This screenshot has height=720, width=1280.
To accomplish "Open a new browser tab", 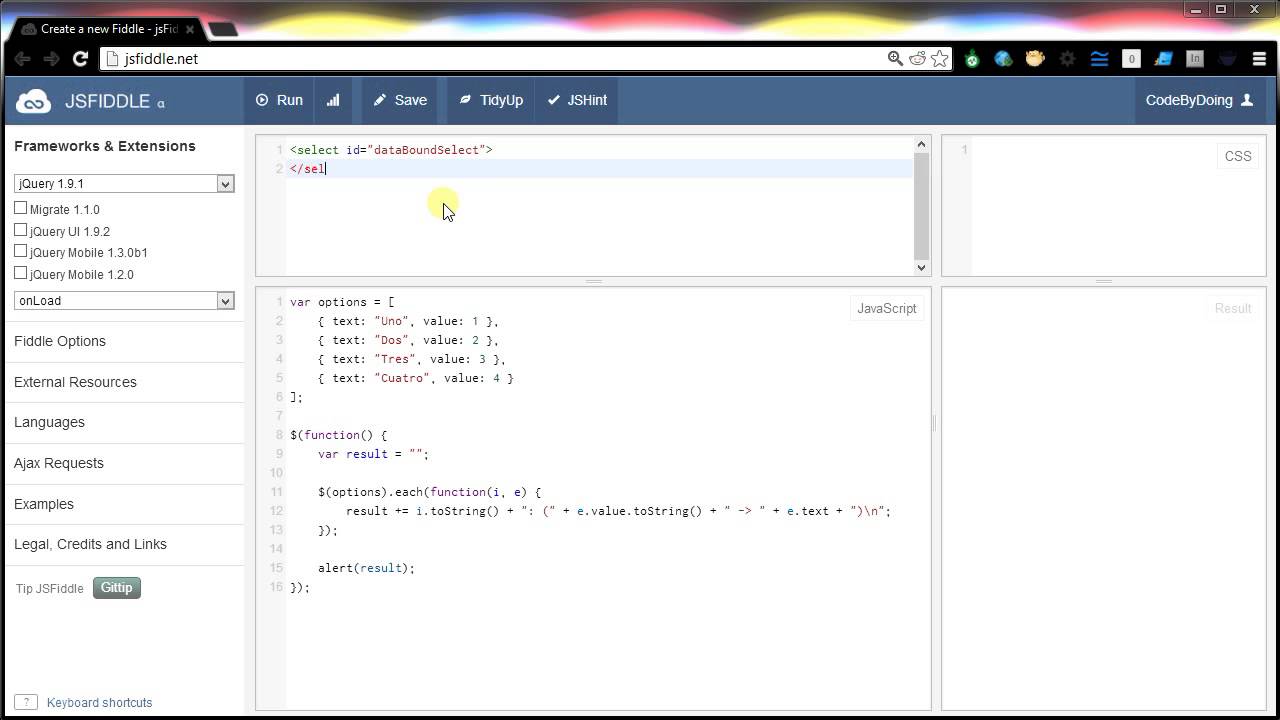I will click(223, 29).
